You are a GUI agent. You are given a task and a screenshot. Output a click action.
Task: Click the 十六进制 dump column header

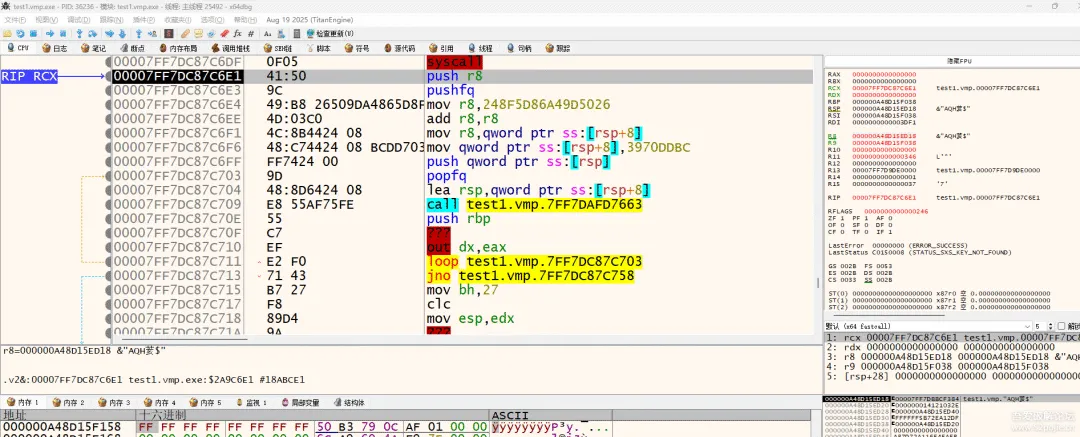(311, 415)
